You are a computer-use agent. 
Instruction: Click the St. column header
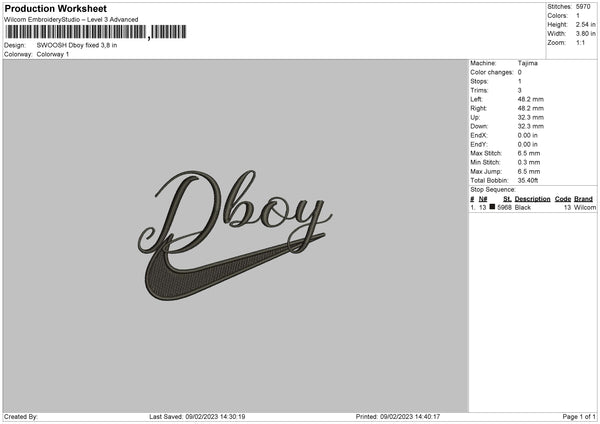(x=507, y=199)
